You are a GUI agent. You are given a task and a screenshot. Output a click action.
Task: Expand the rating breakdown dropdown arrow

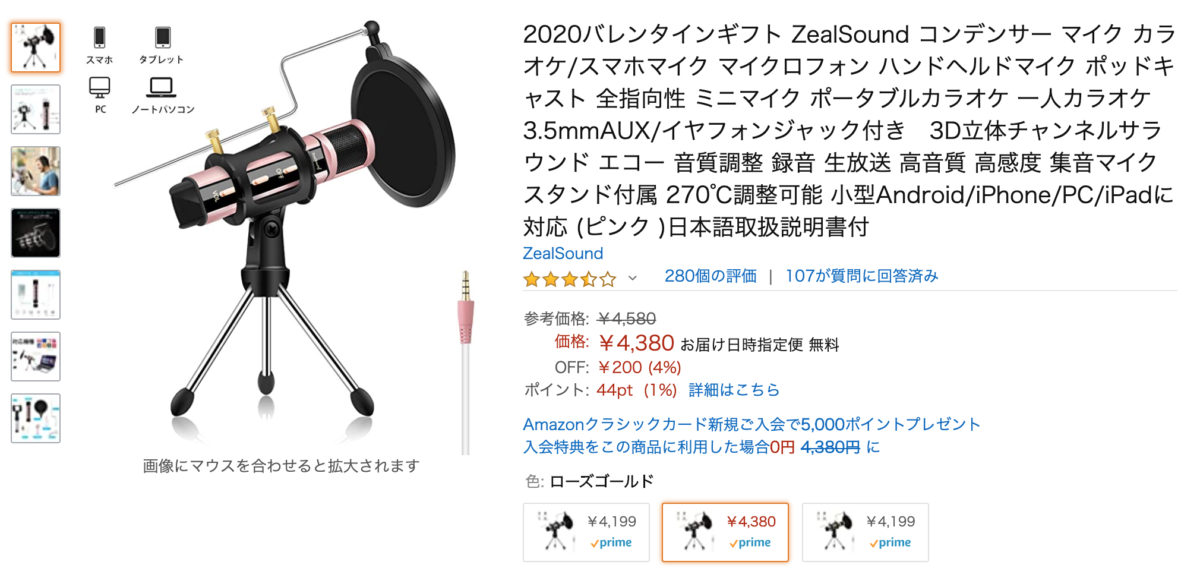click(632, 278)
